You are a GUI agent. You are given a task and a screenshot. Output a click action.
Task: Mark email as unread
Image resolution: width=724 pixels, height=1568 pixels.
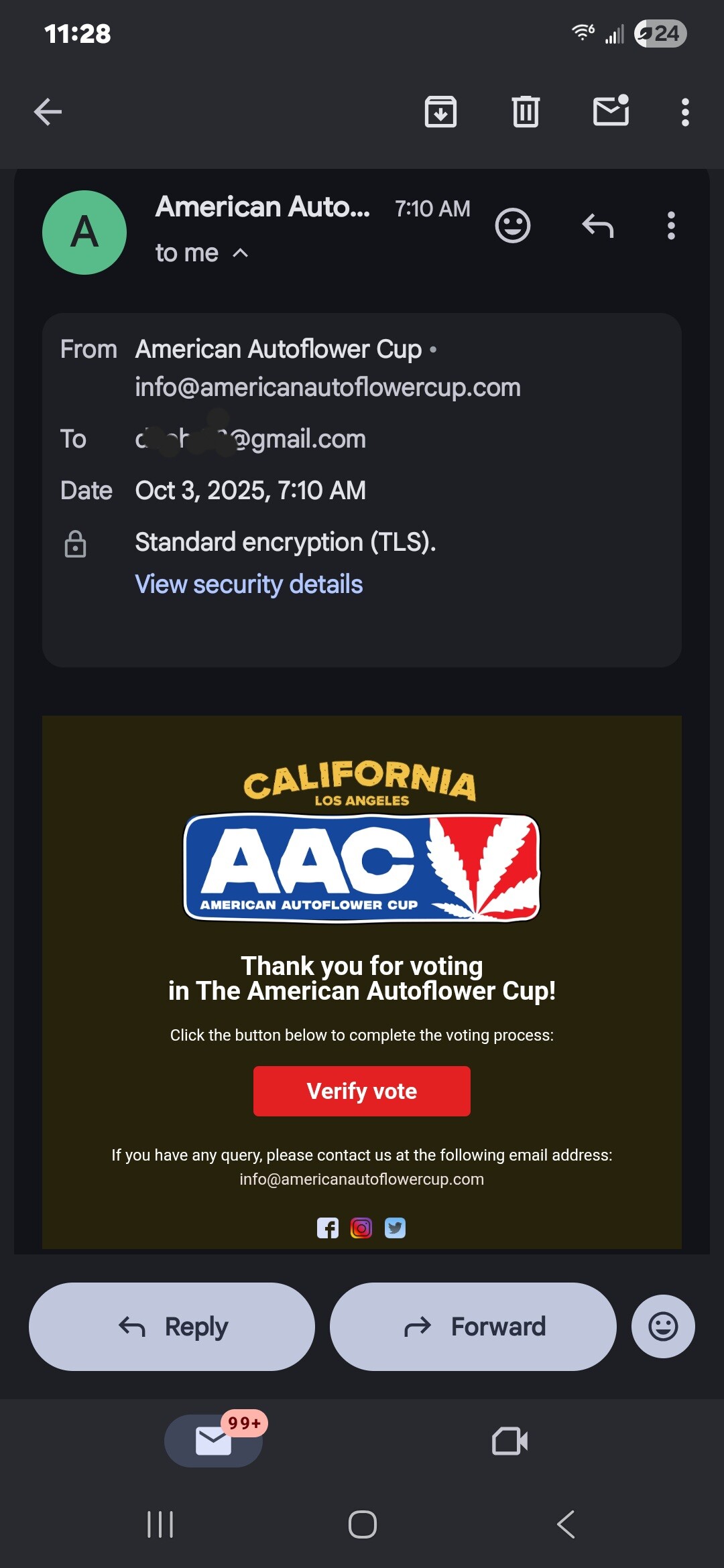(x=611, y=111)
